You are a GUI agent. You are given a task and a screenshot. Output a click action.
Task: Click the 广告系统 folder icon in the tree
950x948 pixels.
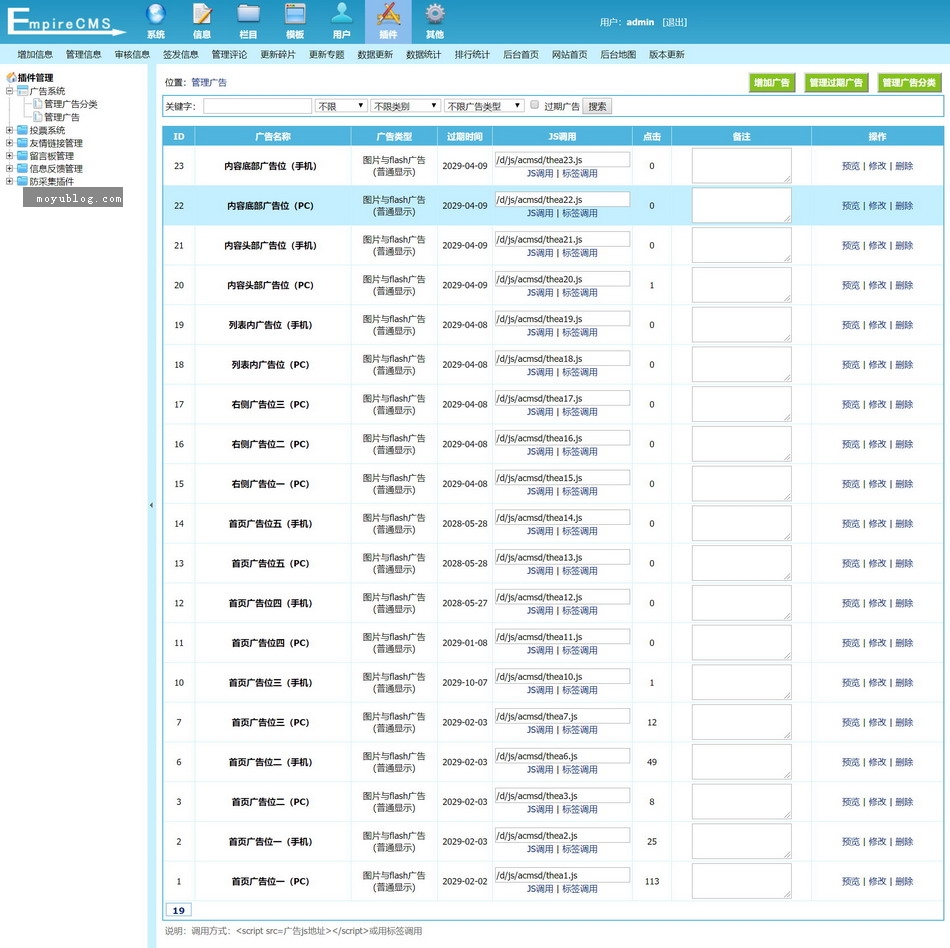23,91
